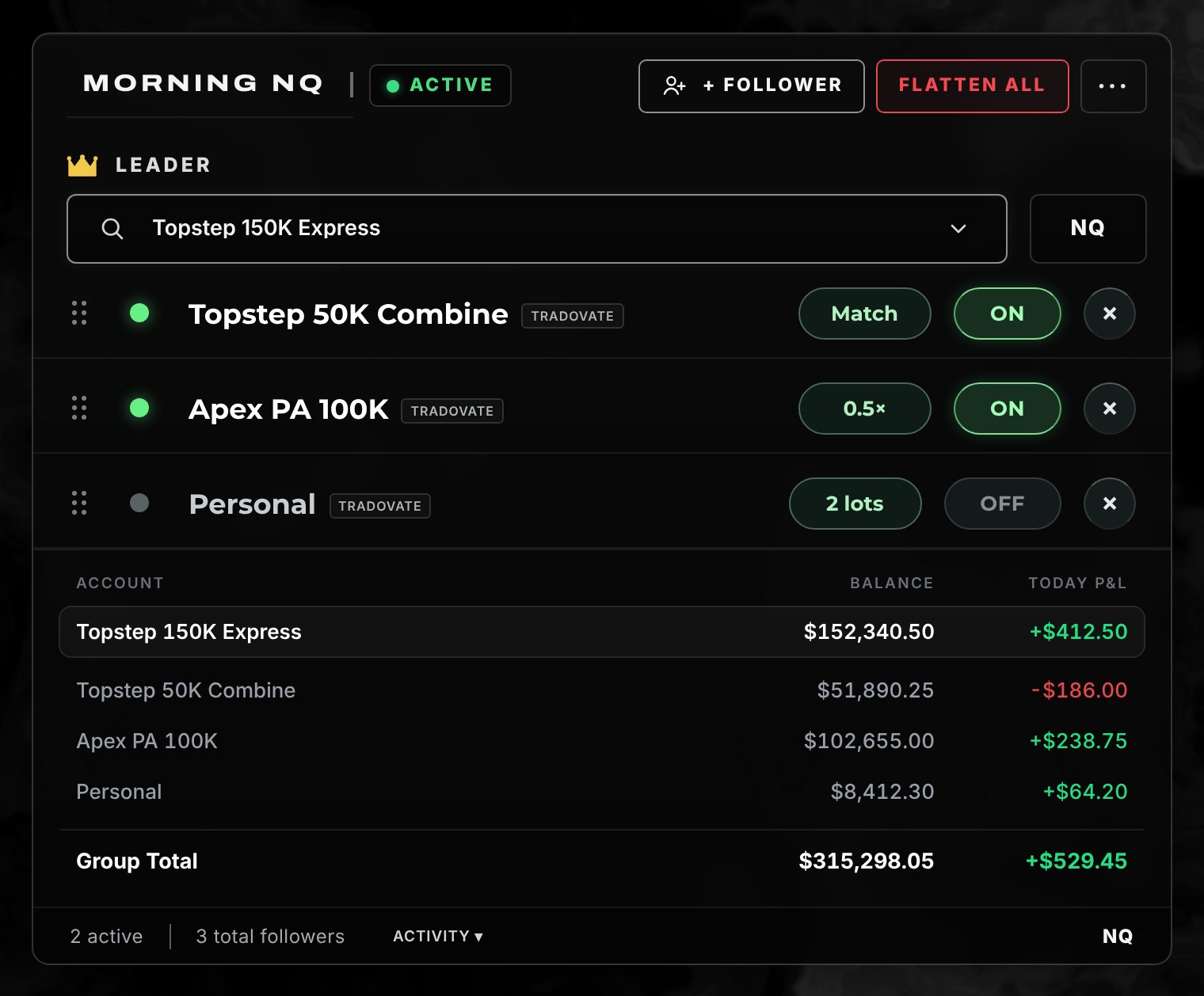Viewport: 1204px width, 996px height.
Task: Open the Topstep 150K Express leader dropdown
Action: coord(537,229)
